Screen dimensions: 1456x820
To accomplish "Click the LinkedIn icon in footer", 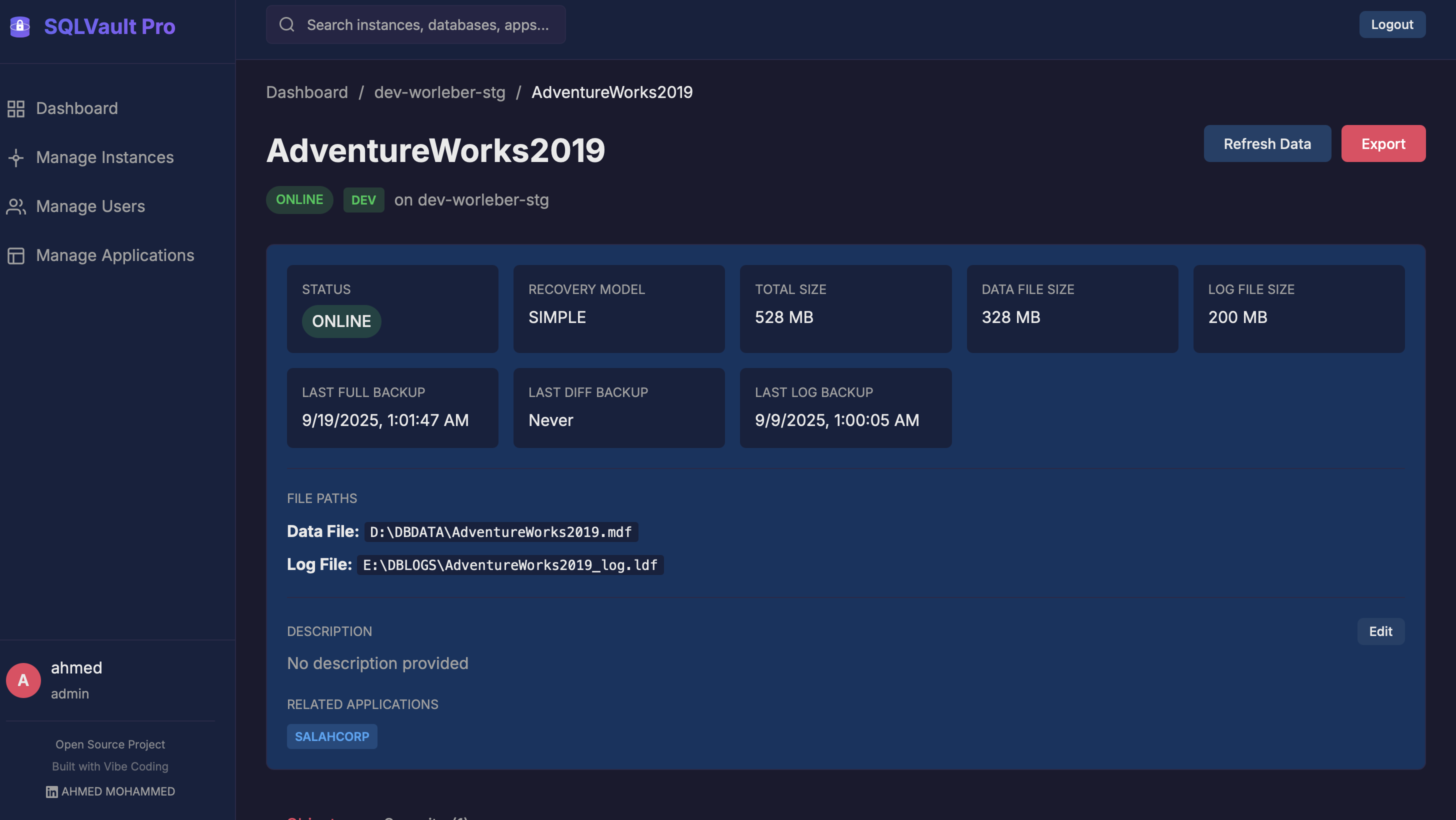I will point(51,791).
